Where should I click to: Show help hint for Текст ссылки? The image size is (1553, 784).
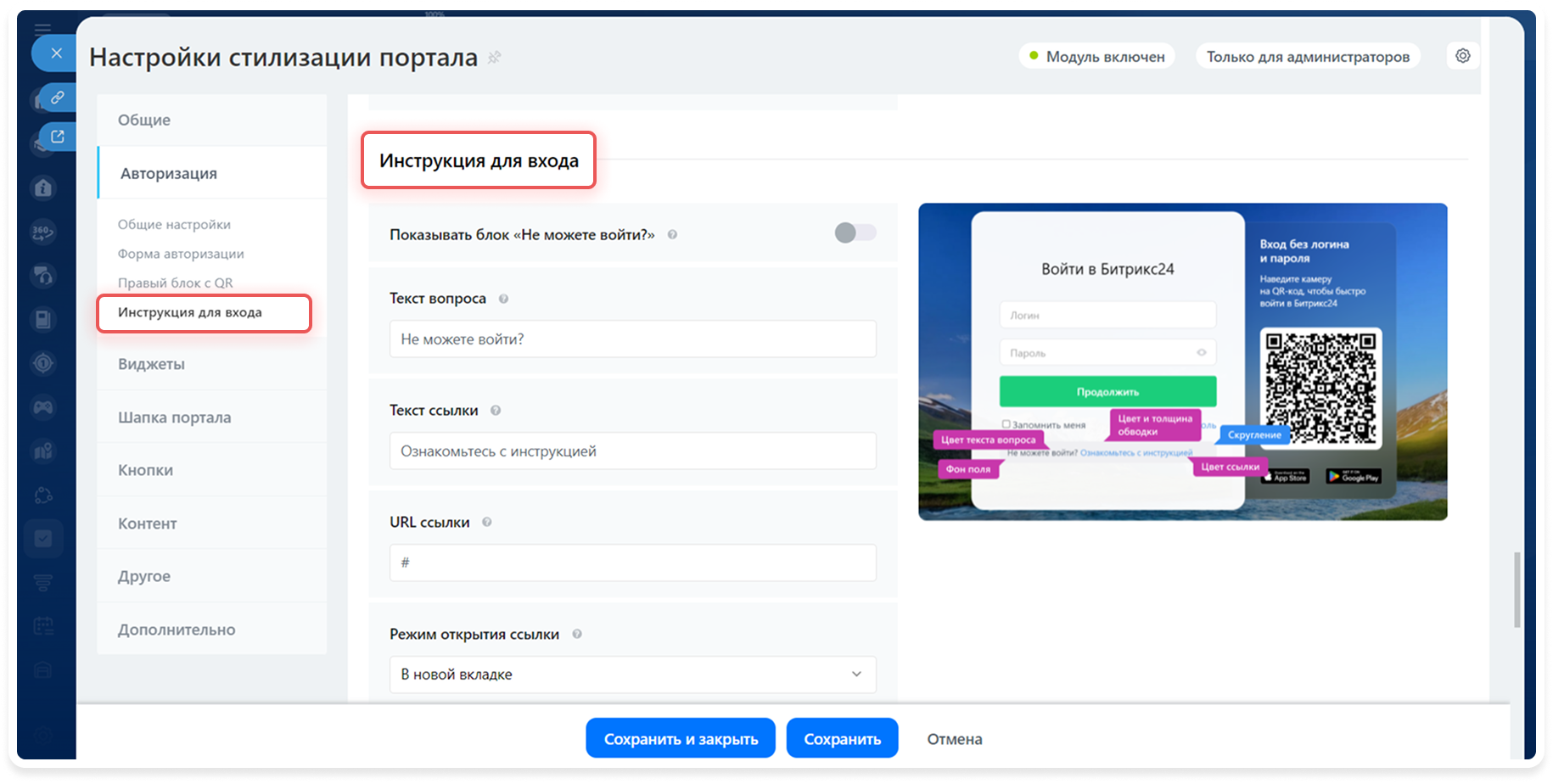click(496, 411)
